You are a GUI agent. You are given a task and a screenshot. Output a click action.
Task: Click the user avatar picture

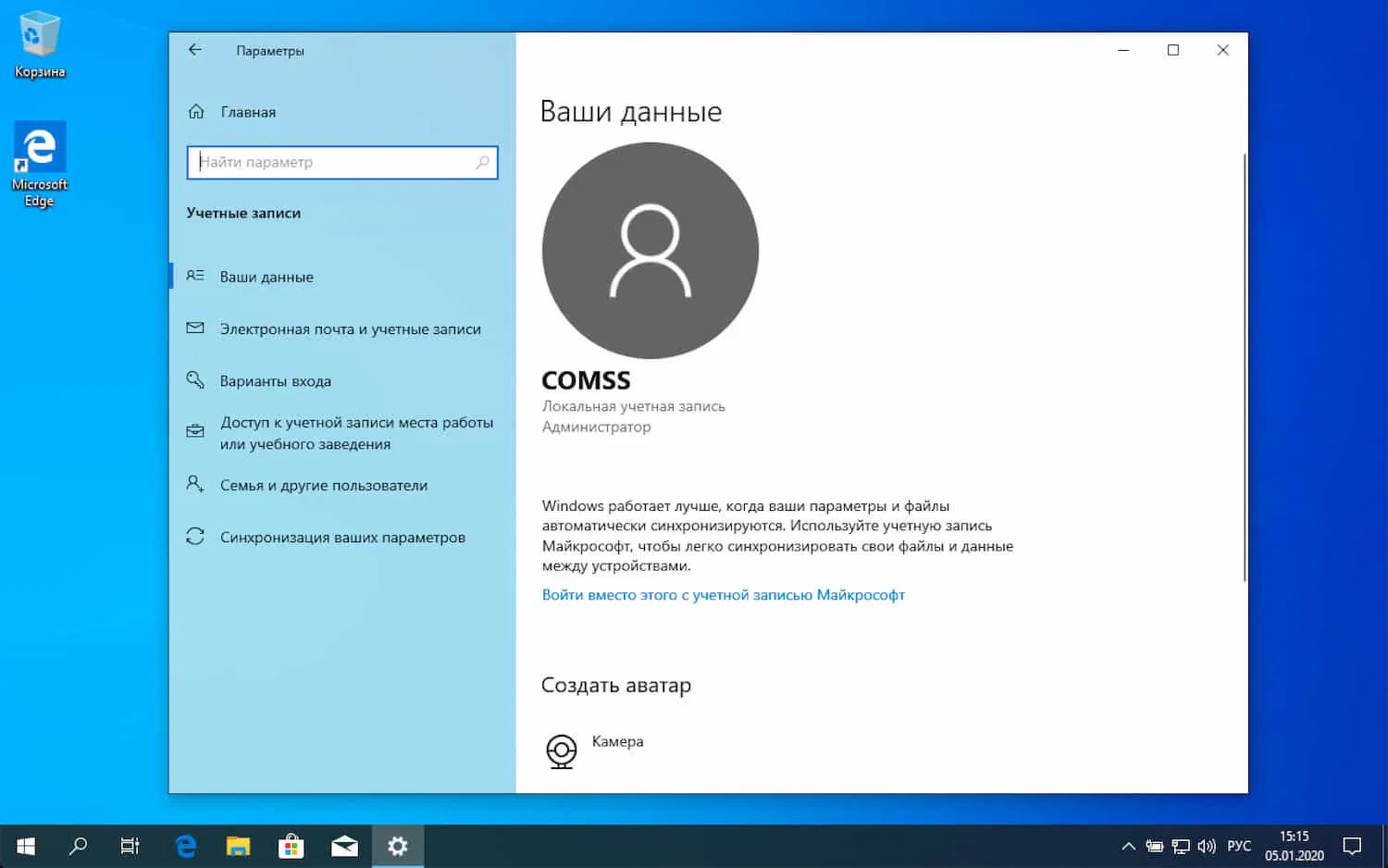650,250
